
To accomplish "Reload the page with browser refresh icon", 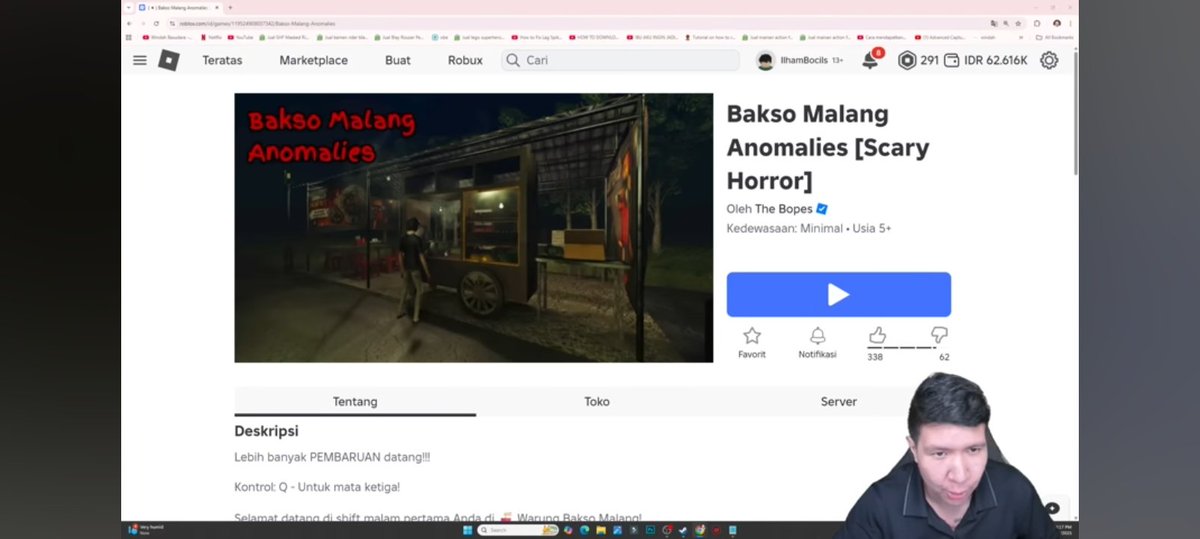I will pos(156,23).
